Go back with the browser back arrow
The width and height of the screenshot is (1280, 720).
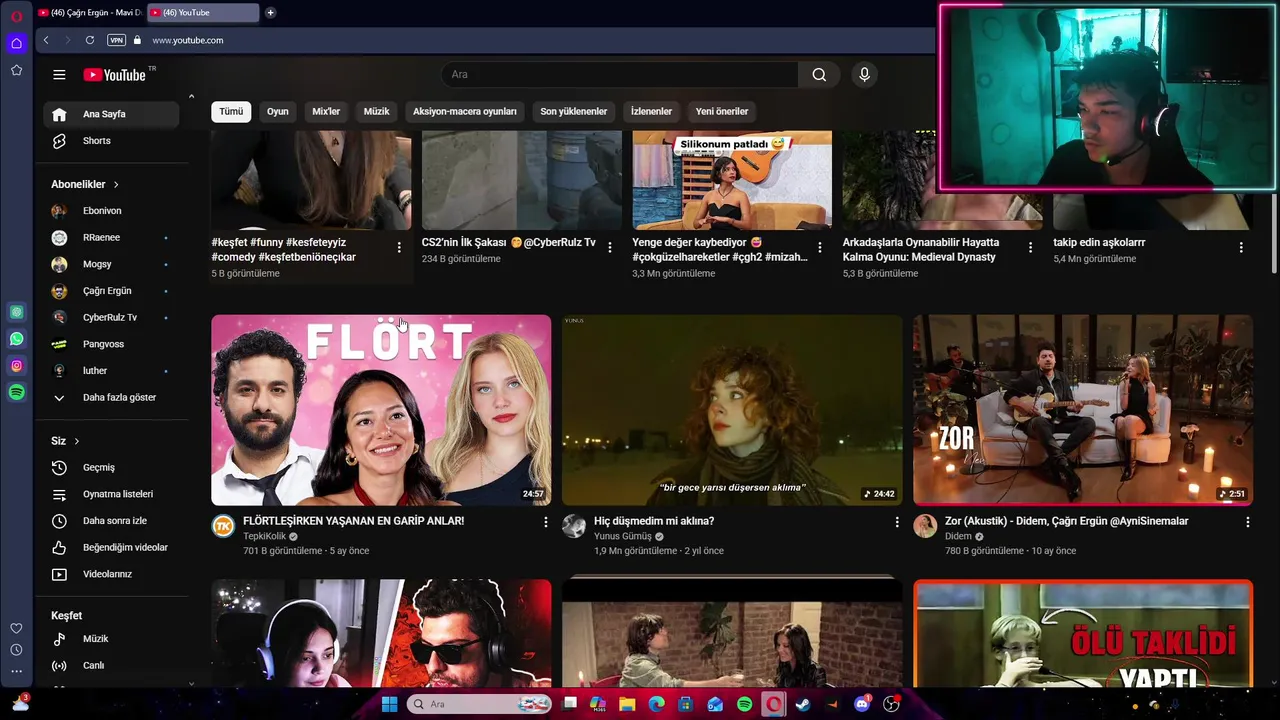point(46,40)
